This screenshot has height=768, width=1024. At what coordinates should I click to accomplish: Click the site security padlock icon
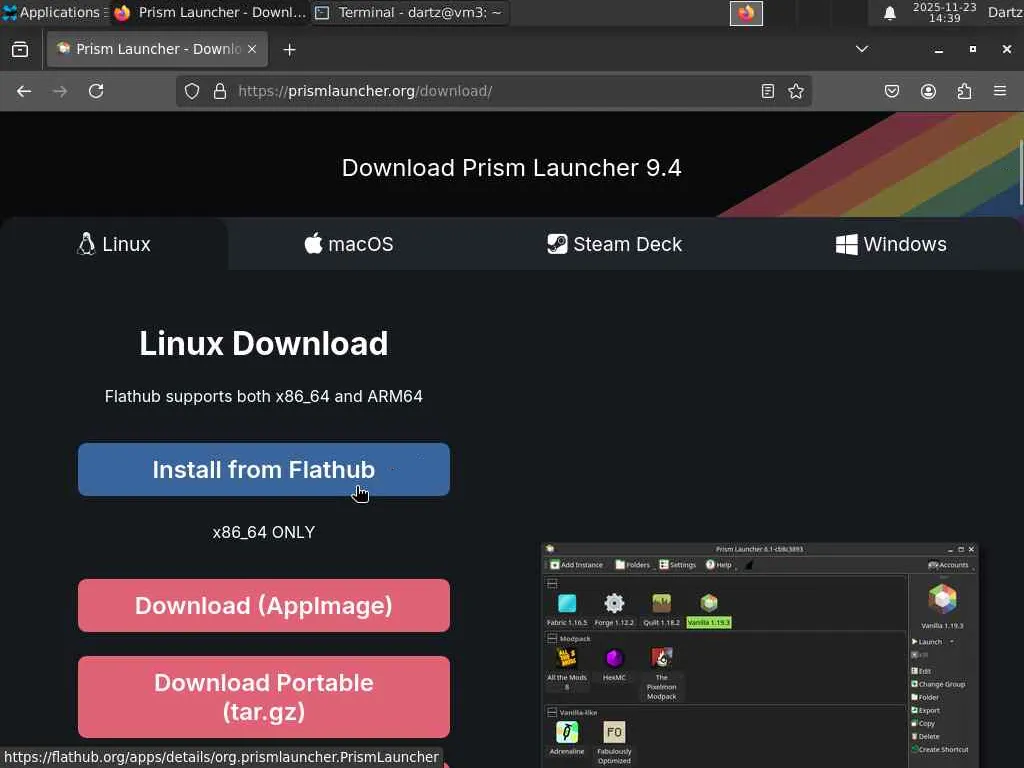220,91
